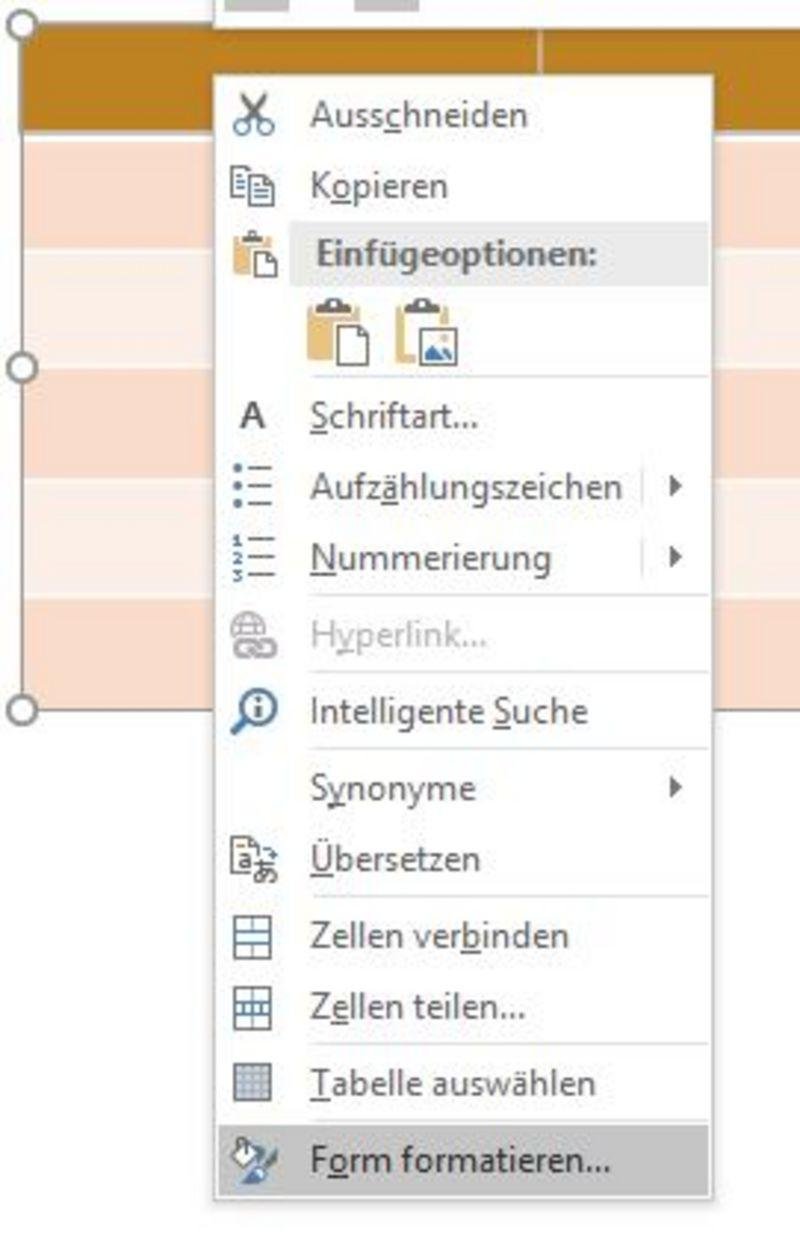
Task: Click the table's middle-left resize handle
Action: tap(22, 368)
